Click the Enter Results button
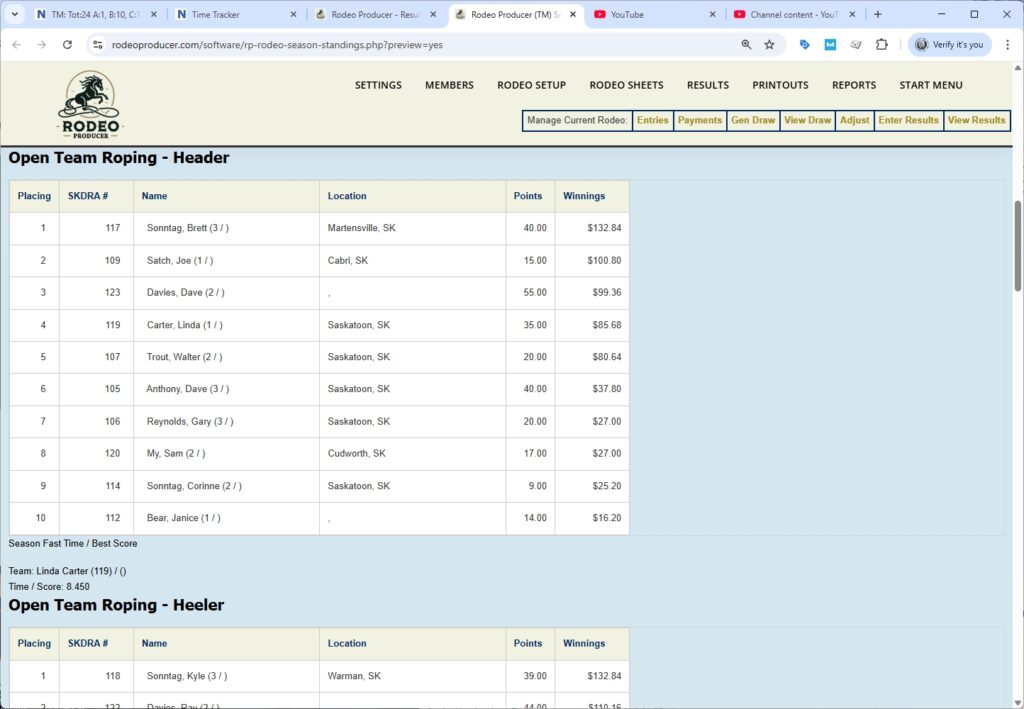The image size is (1024, 709). 908,120
